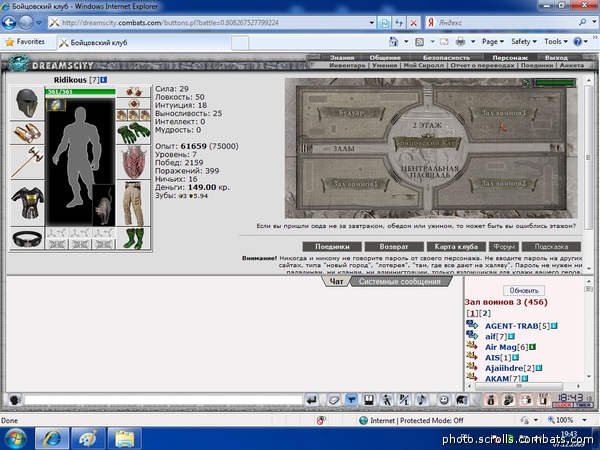Click the head icon left of chat input
This screenshot has height=450, width=600.
[15, 400]
